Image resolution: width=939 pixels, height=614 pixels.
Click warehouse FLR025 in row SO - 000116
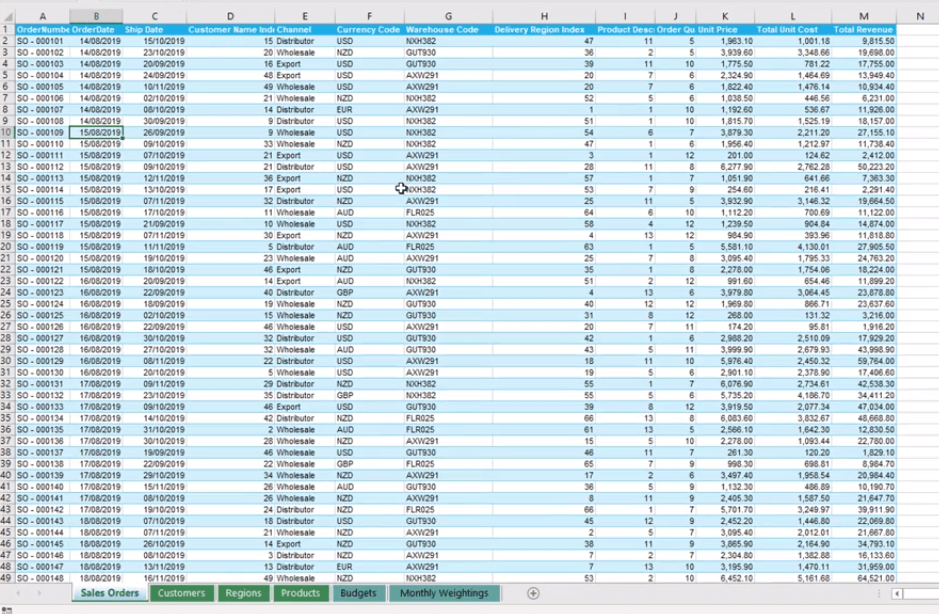tap(448, 213)
